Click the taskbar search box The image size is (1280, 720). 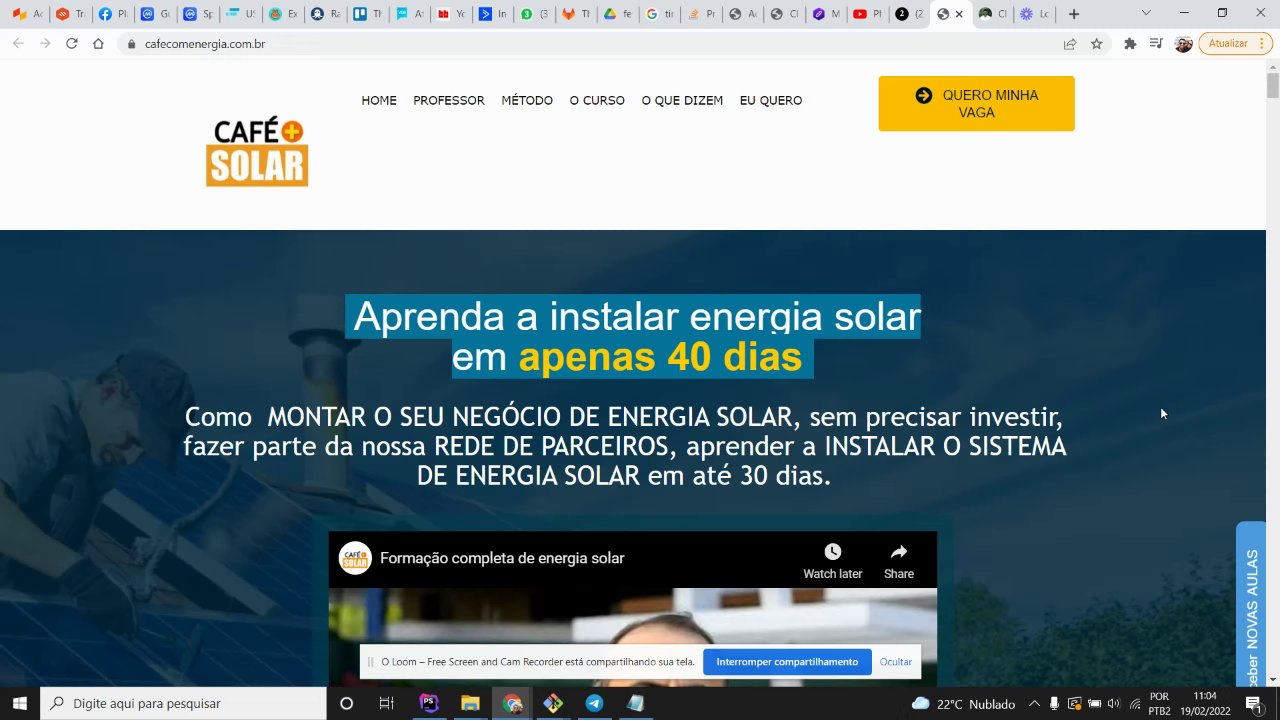(x=183, y=703)
